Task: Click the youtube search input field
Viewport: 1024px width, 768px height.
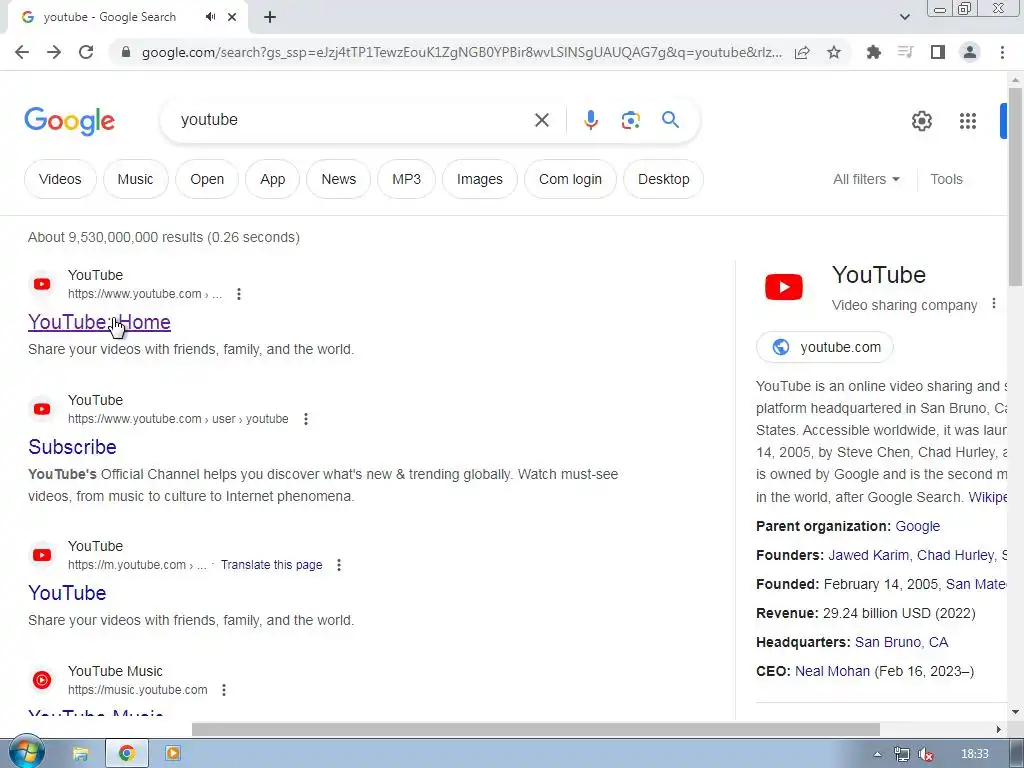Action: (353, 120)
